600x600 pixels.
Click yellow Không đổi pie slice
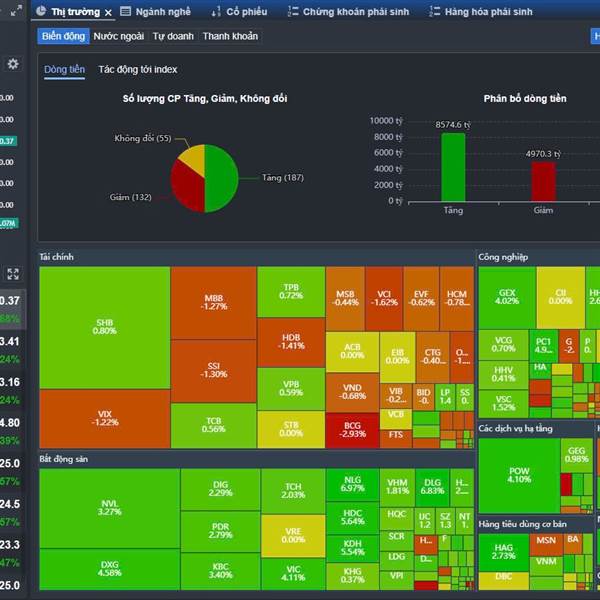pos(194,158)
